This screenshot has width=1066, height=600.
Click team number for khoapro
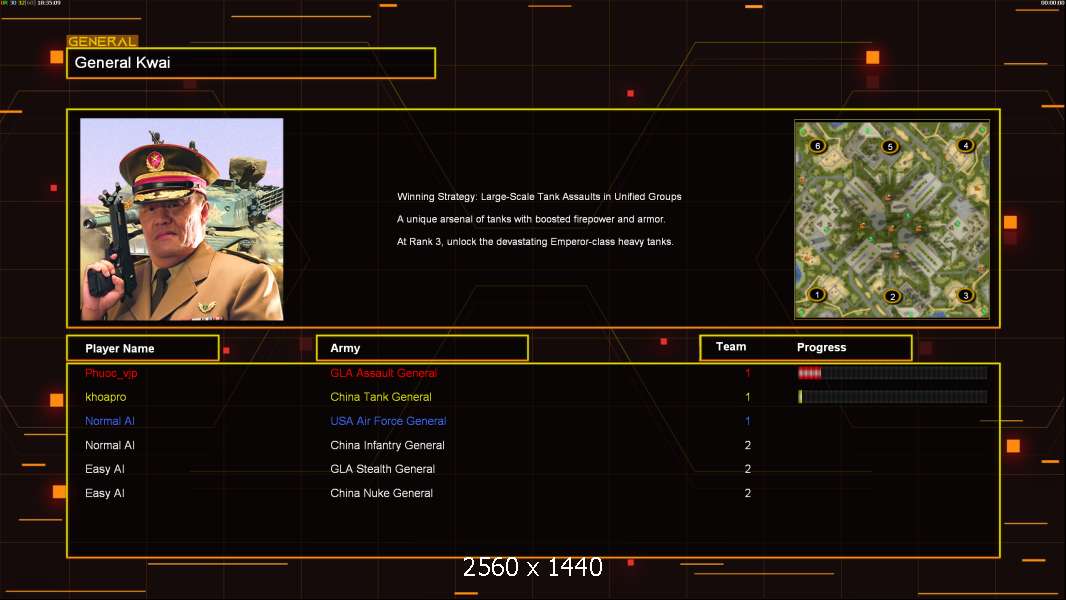[747, 397]
